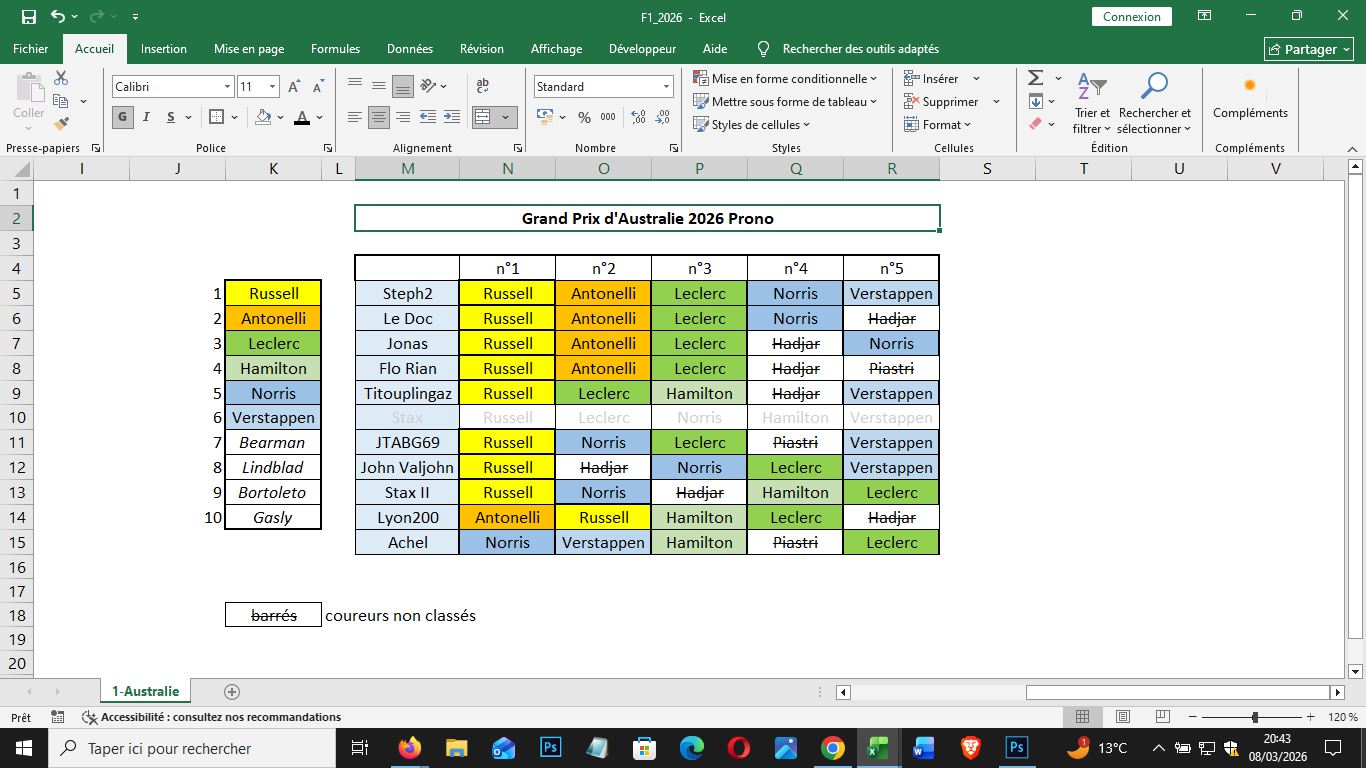Click the wrap text icon
This screenshot has height=768, width=1366.
[x=483, y=86]
